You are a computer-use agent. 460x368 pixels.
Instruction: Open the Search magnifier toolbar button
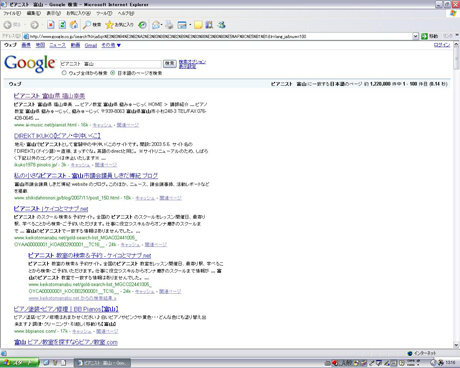pos(92,25)
